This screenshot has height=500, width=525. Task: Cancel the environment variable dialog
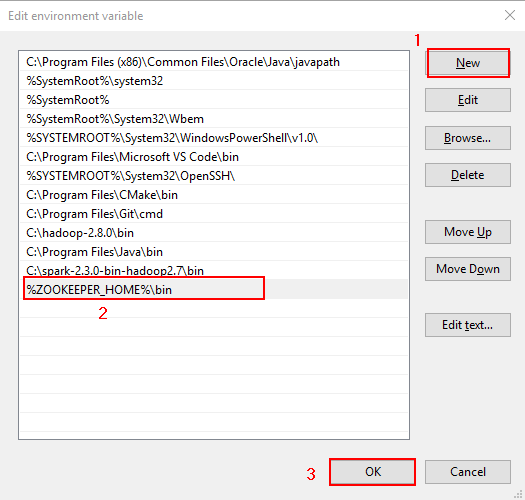point(468,472)
